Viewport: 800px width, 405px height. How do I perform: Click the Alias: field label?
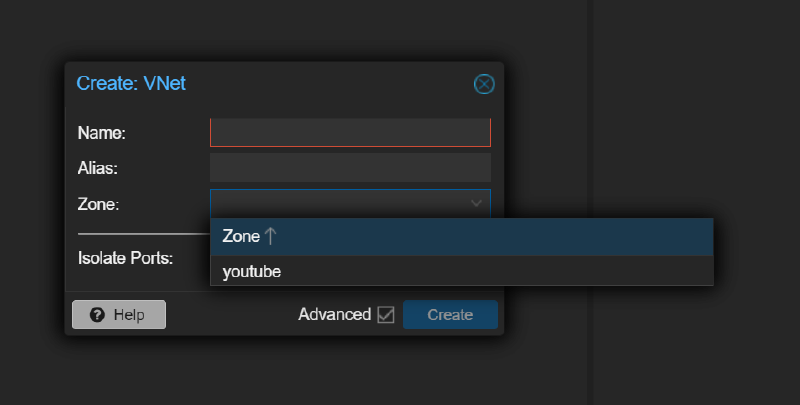(x=98, y=168)
